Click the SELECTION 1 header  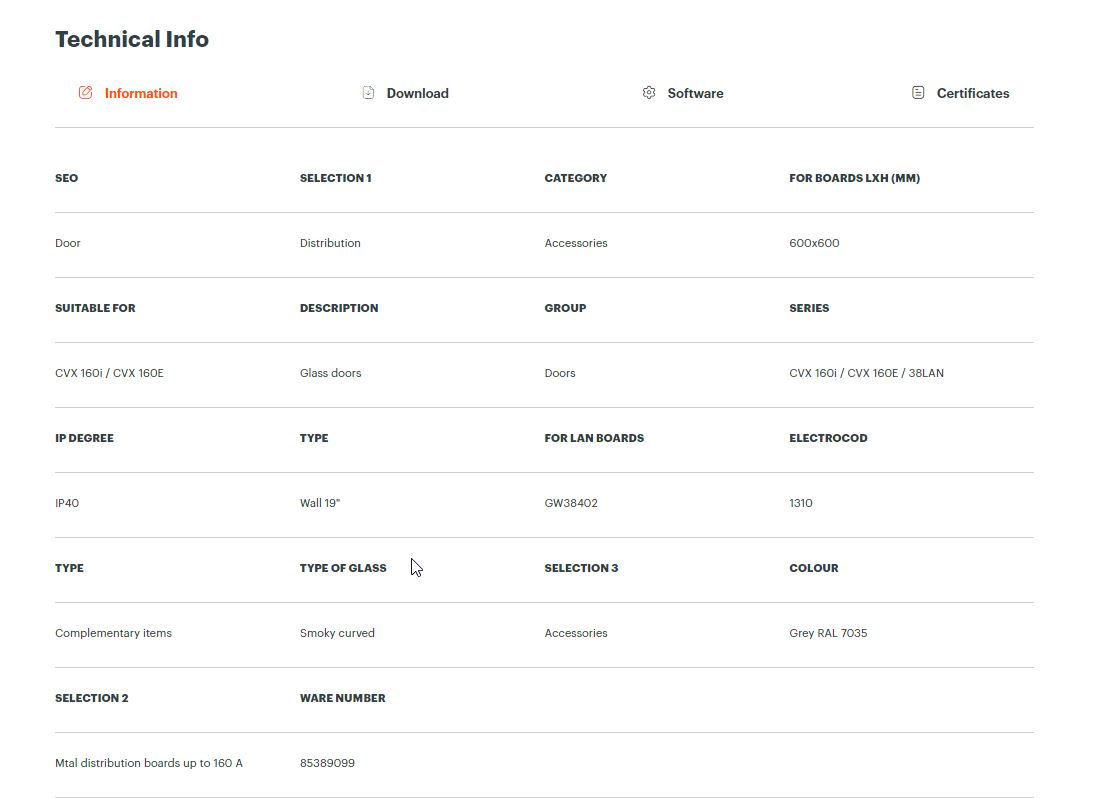(336, 178)
